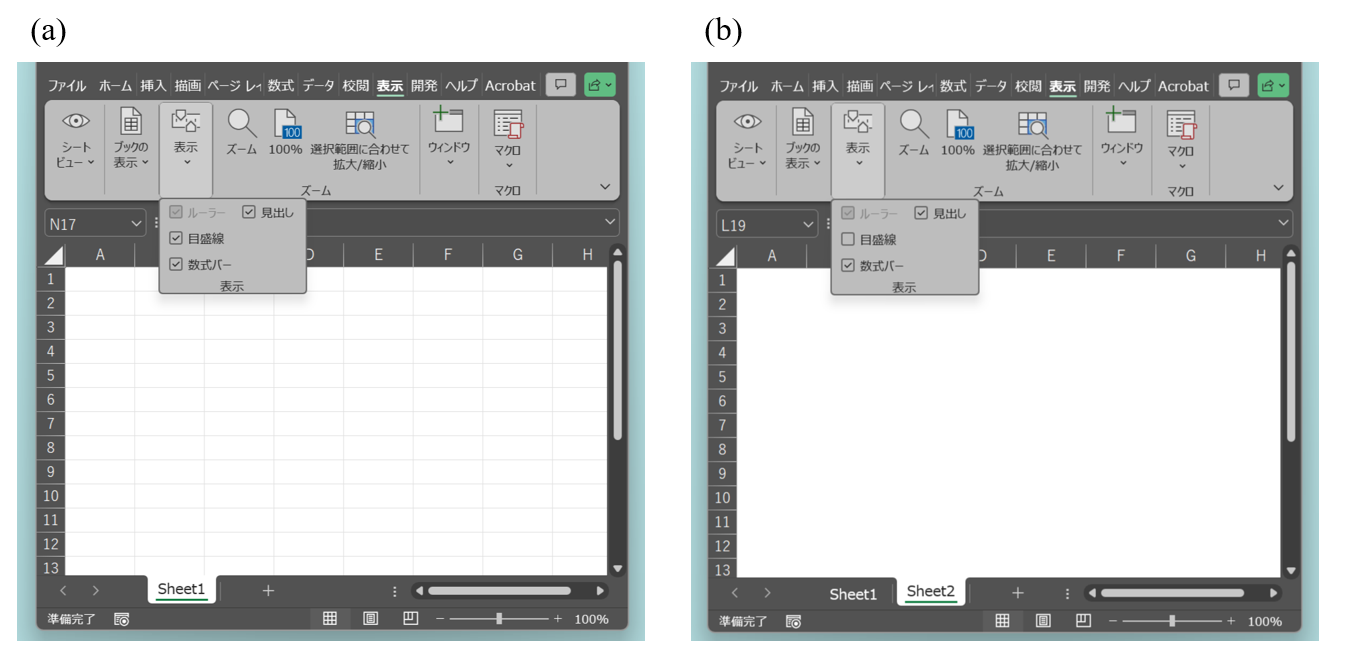Screen dimensions: 1345x655
Task: Select row 7 header in window (b)
Action: coord(722,425)
